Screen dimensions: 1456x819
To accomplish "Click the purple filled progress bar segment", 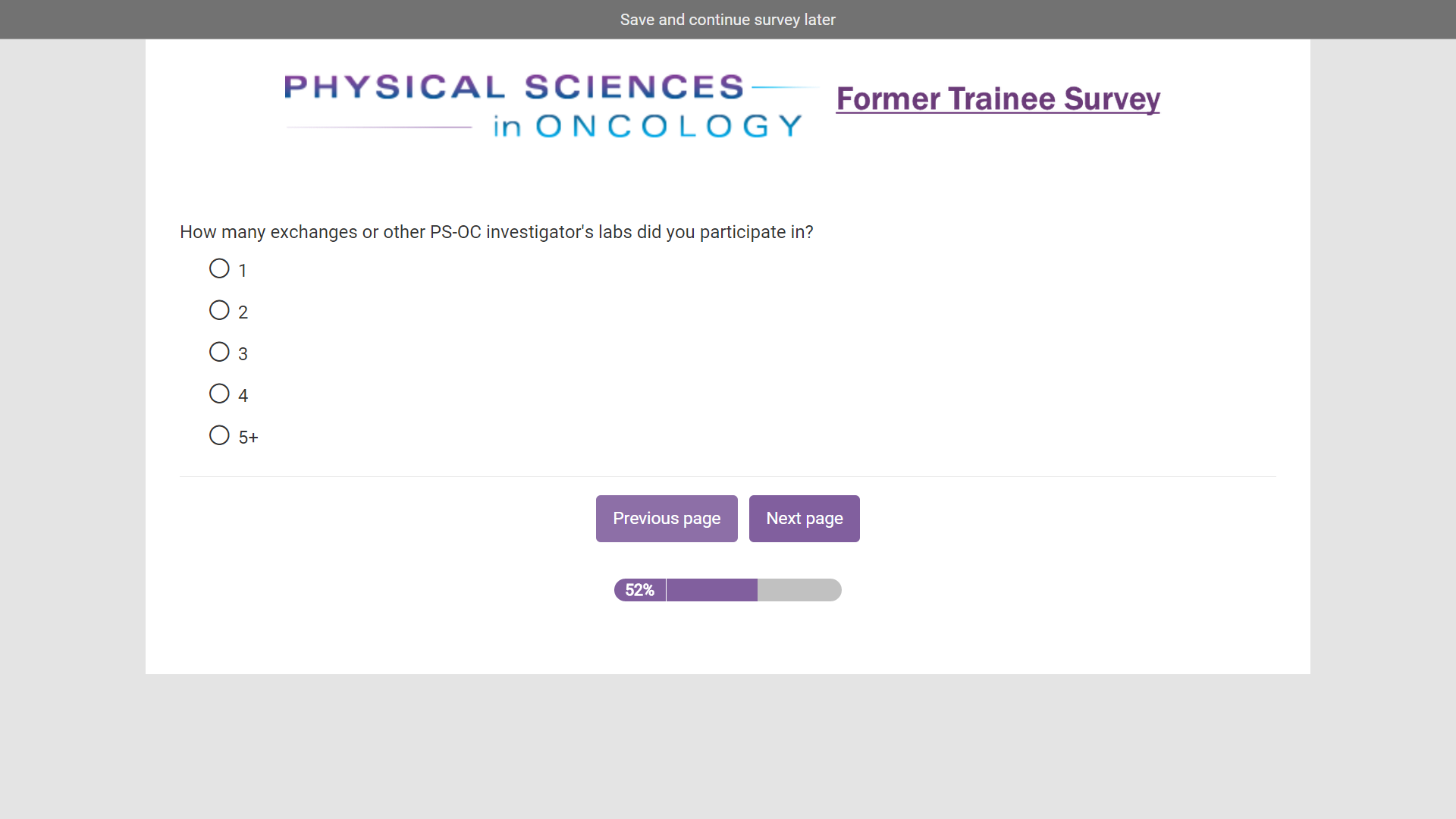I will pyautogui.click(x=711, y=590).
